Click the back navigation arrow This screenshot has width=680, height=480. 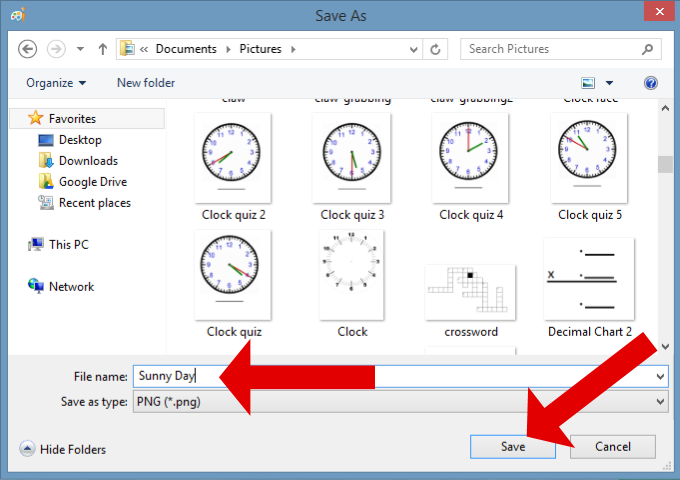(x=28, y=49)
